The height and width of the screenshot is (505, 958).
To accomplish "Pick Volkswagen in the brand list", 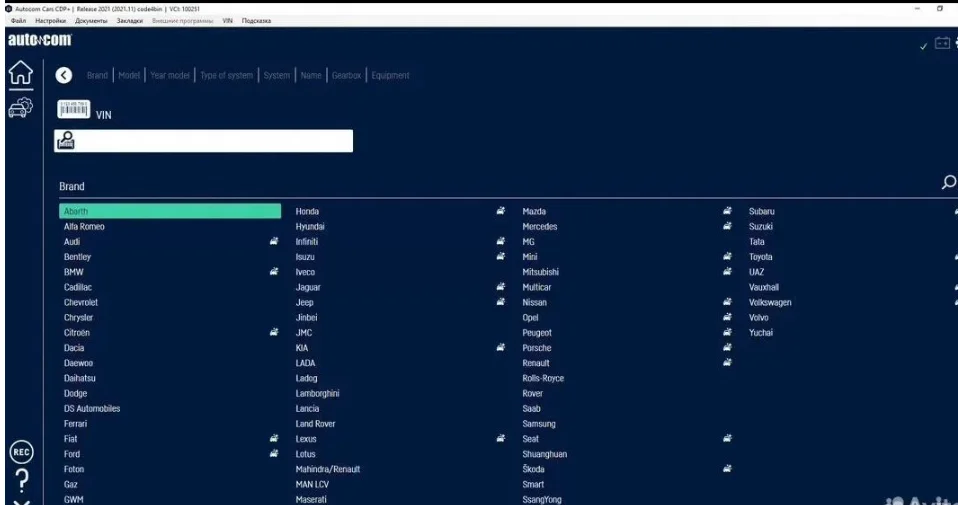I will point(770,302).
